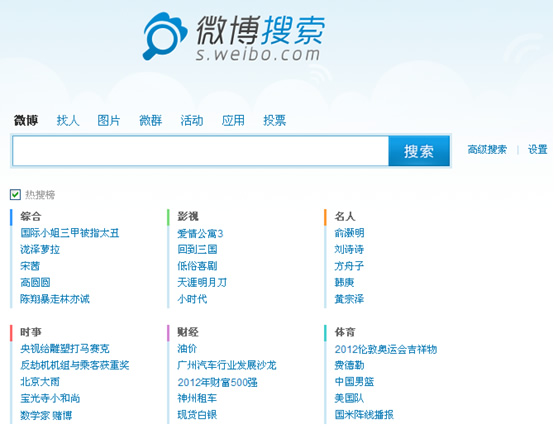Open celebrity link 刘诗诗
Screen dimensions: 554x430
pyautogui.click(x=349, y=249)
